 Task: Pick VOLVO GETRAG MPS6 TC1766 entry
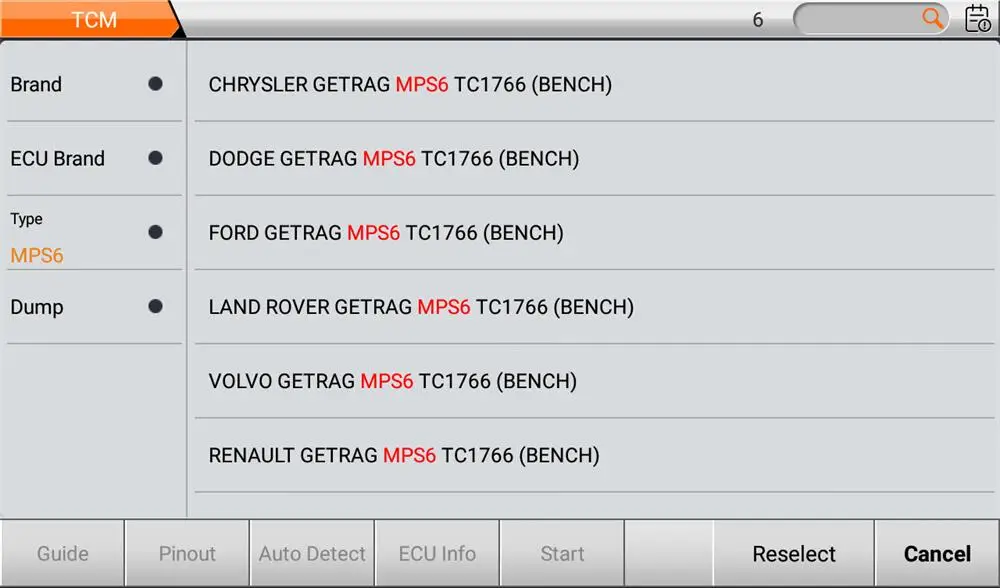tap(393, 381)
